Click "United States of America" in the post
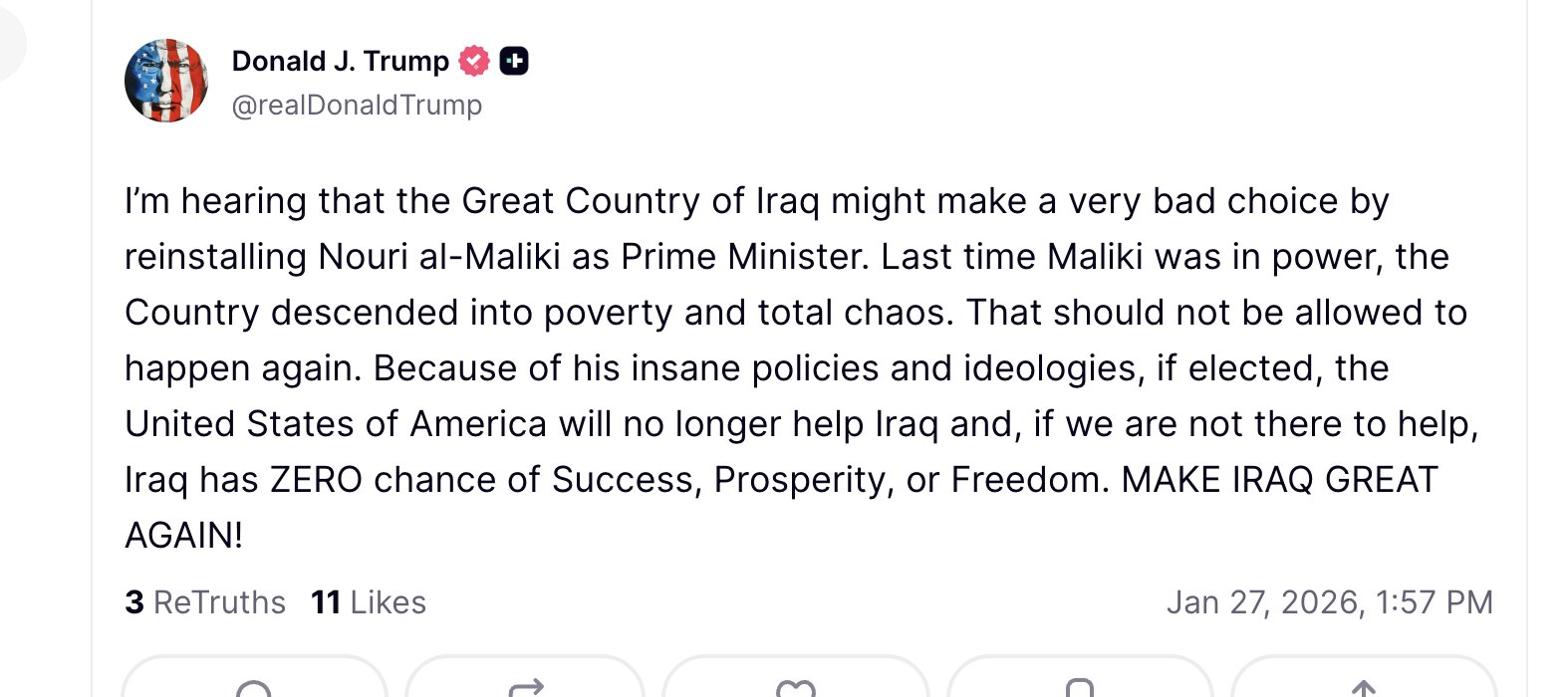 (336, 424)
